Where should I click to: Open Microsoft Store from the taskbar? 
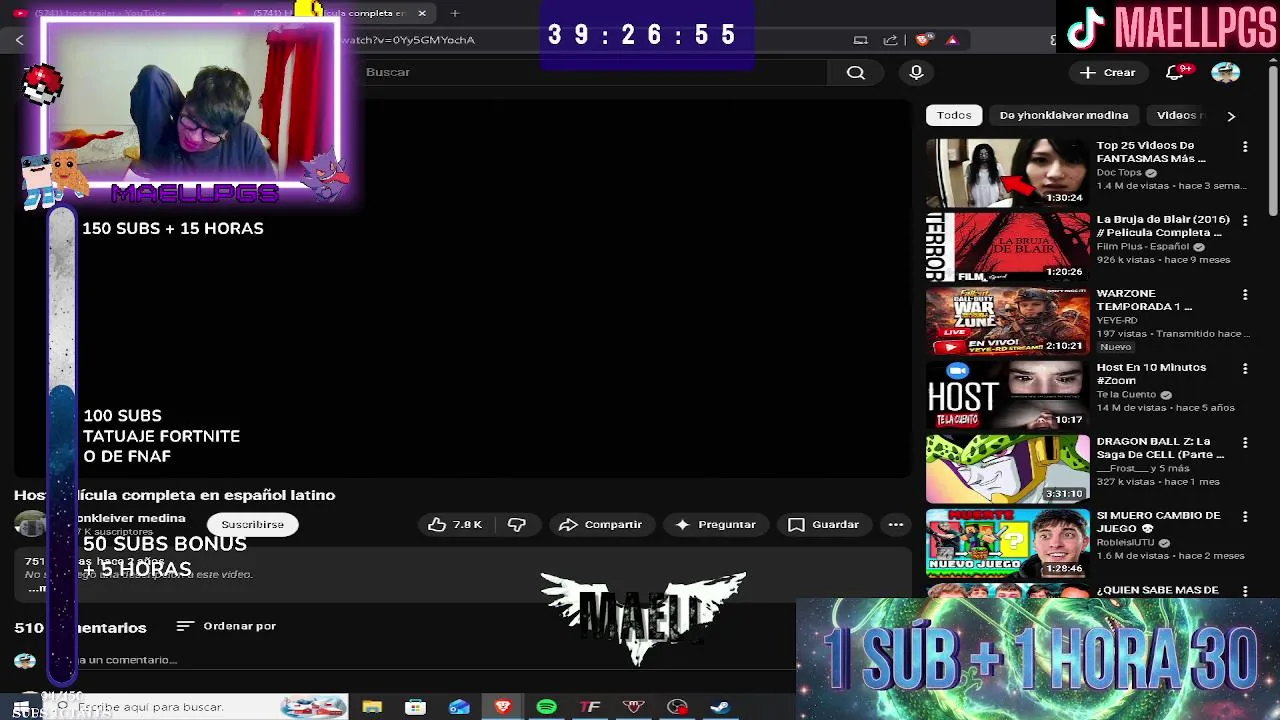click(x=415, y=707)
